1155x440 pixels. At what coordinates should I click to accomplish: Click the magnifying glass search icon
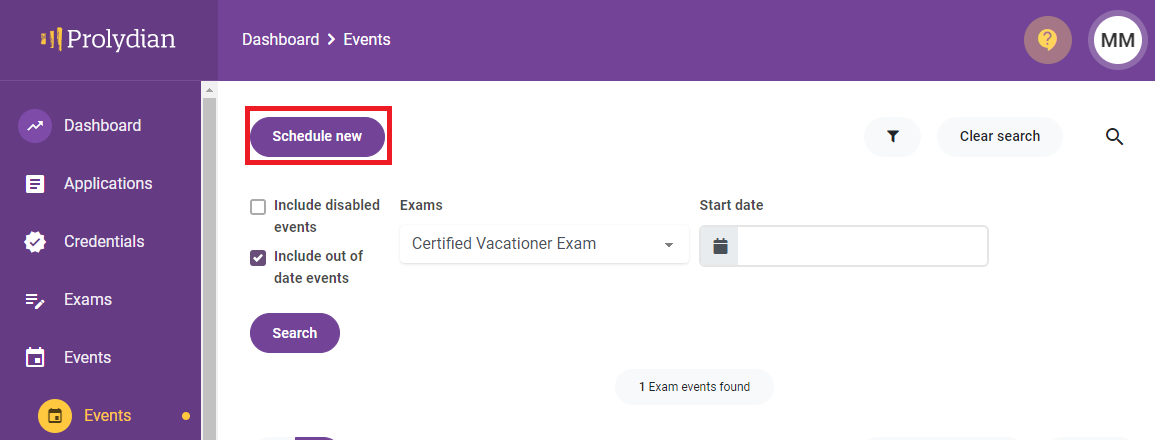(1115, 136)
